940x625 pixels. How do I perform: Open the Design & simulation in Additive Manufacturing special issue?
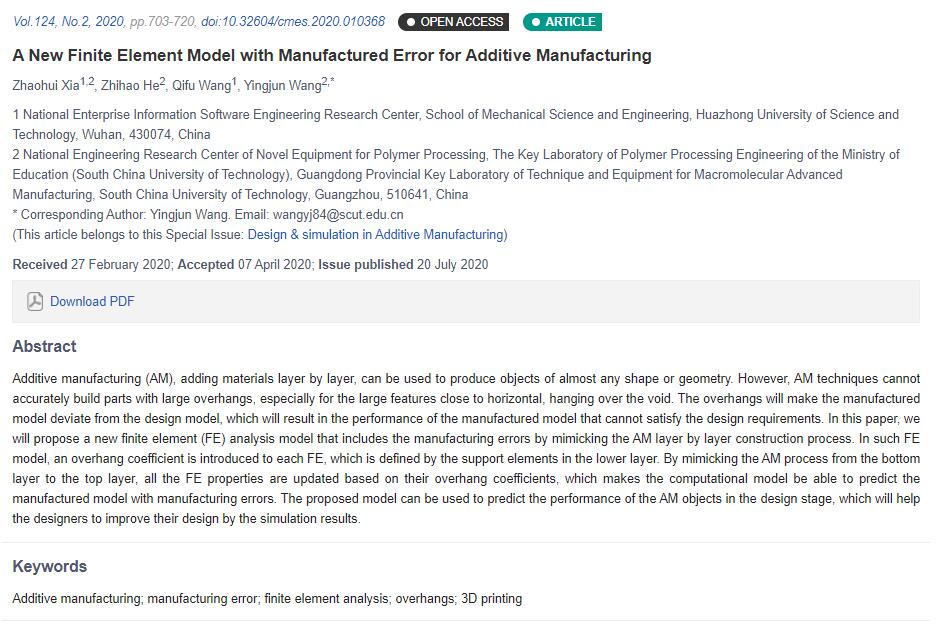pyautogui.click(x=376, y=234)
